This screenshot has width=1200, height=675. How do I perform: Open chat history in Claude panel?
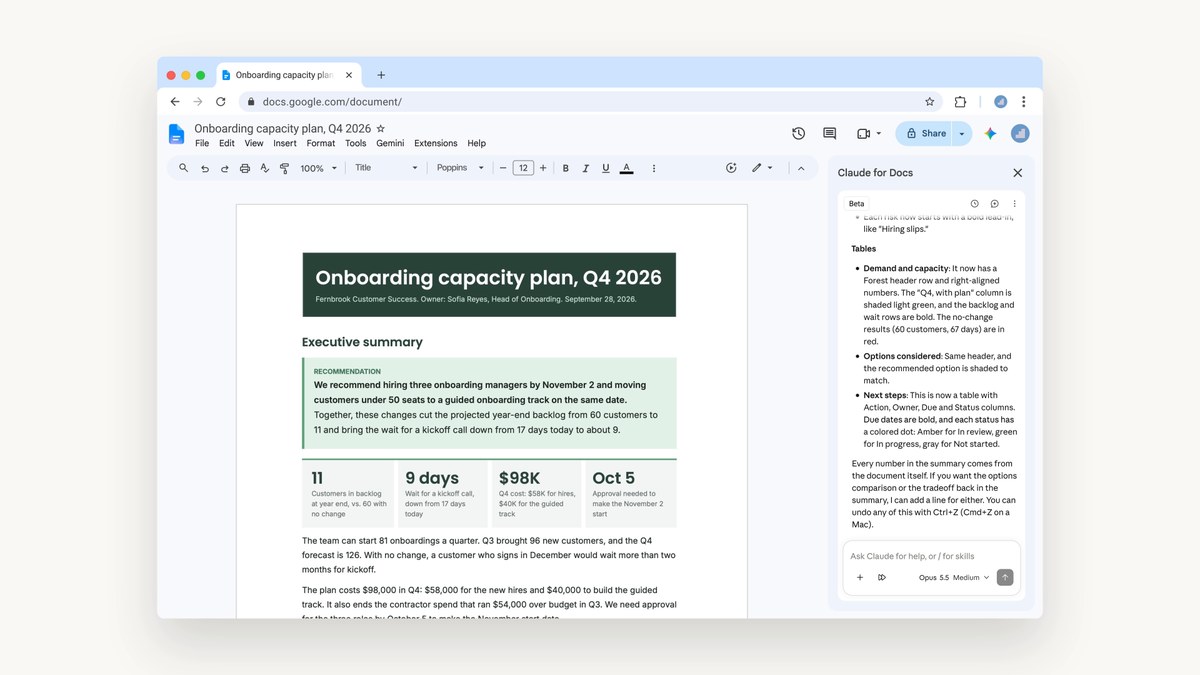[x=975, y=204]
